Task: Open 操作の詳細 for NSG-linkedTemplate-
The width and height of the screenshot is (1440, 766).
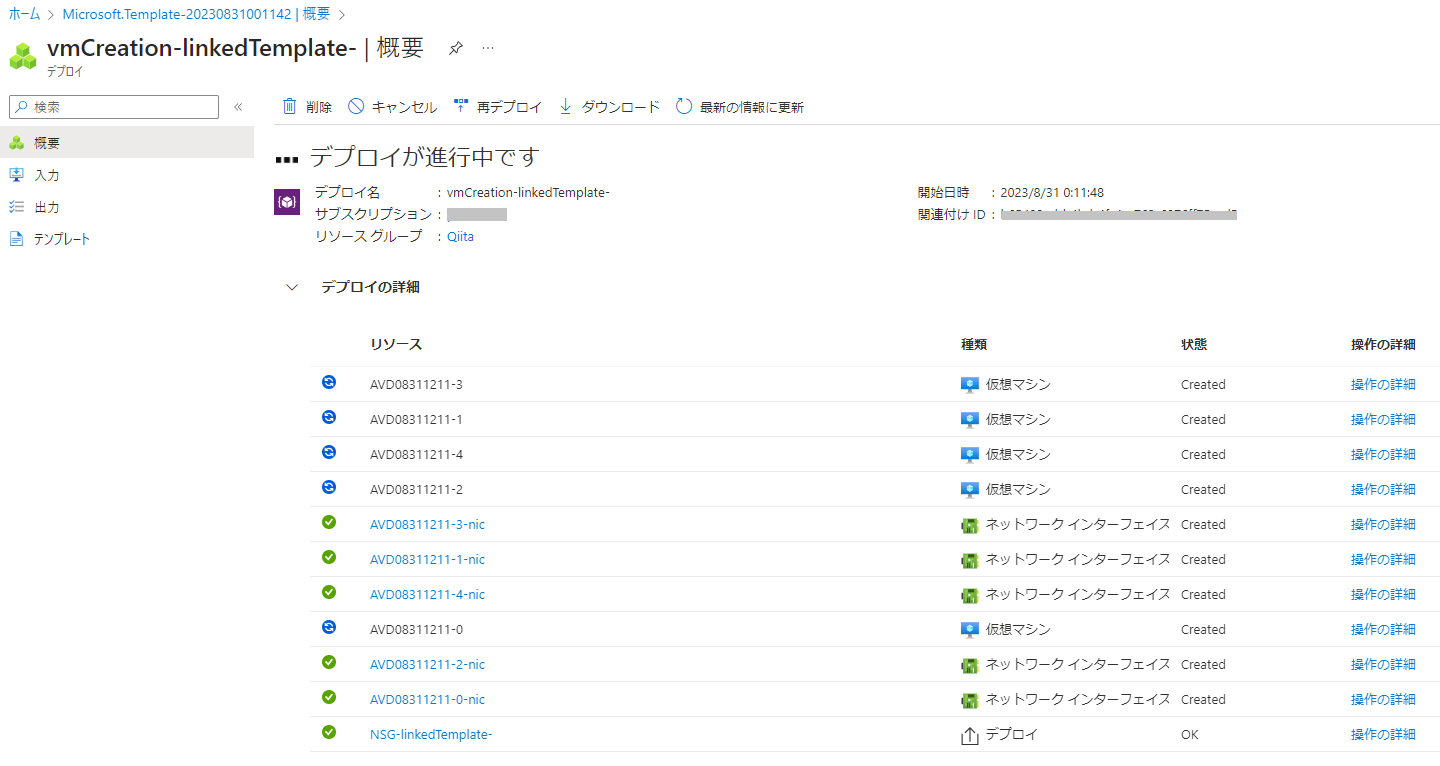Action: click(1383, 734)
